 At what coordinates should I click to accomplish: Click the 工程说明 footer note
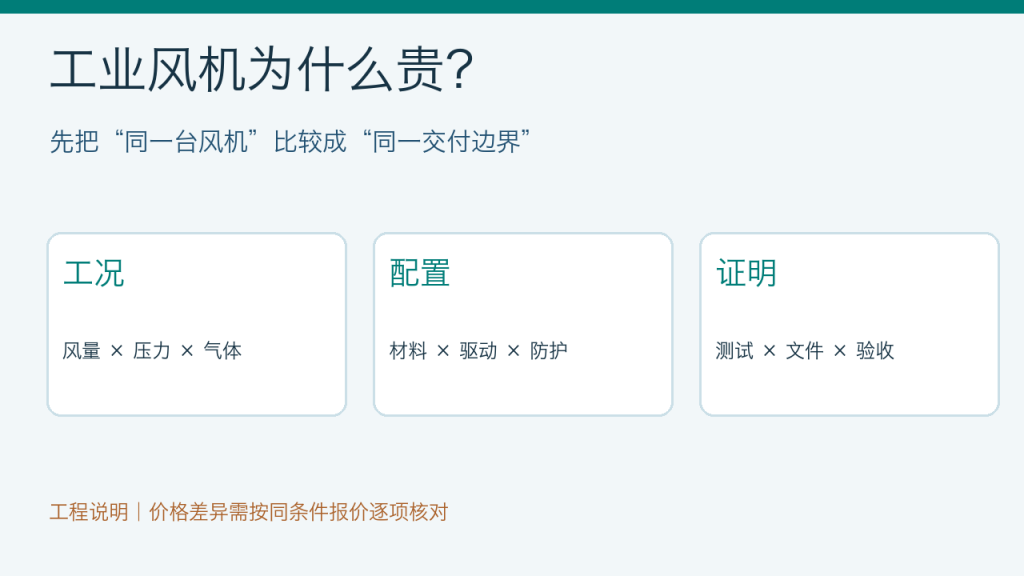tap(249, 512)
